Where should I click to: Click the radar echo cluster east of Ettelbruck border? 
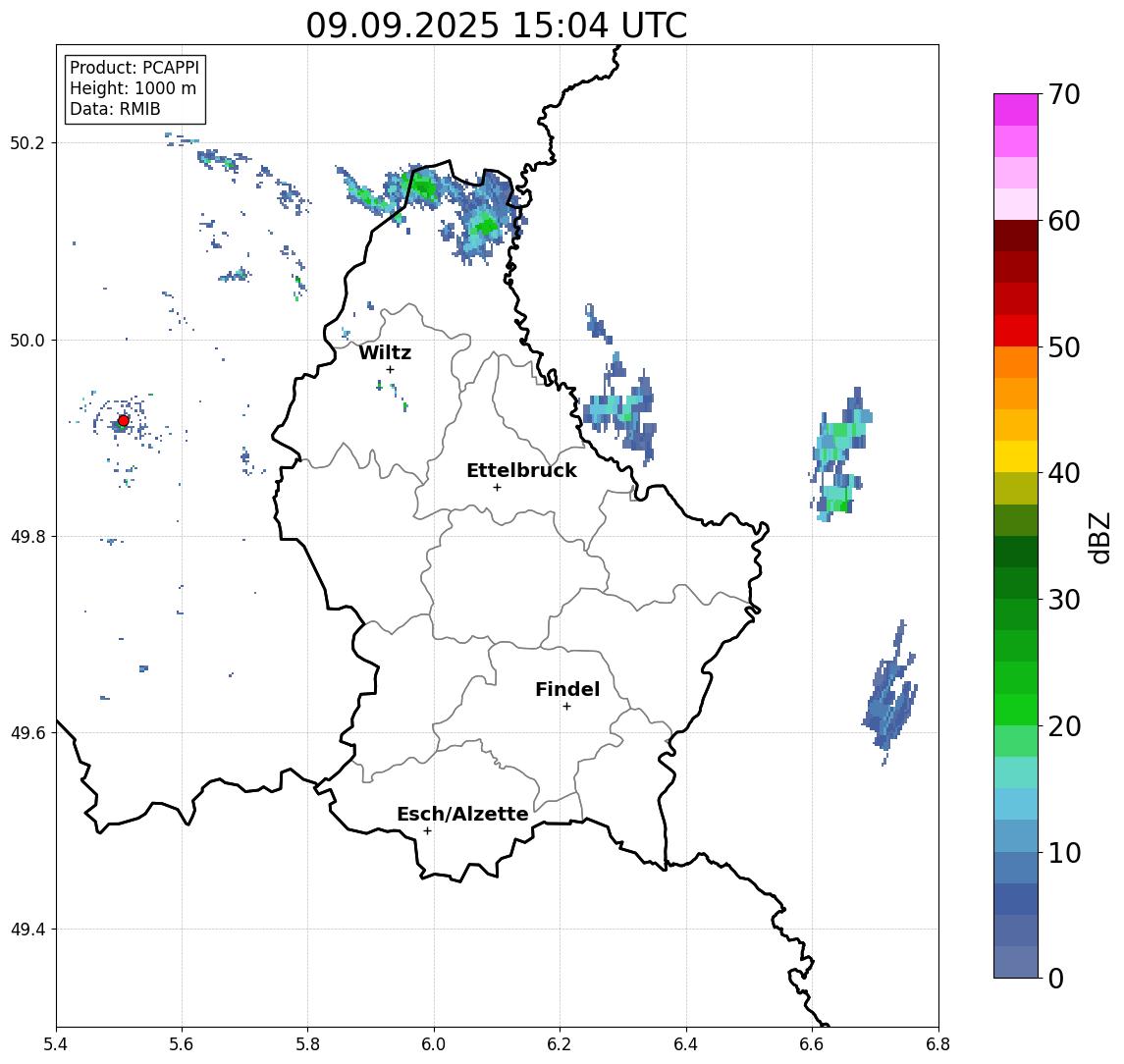pos(619,408)
